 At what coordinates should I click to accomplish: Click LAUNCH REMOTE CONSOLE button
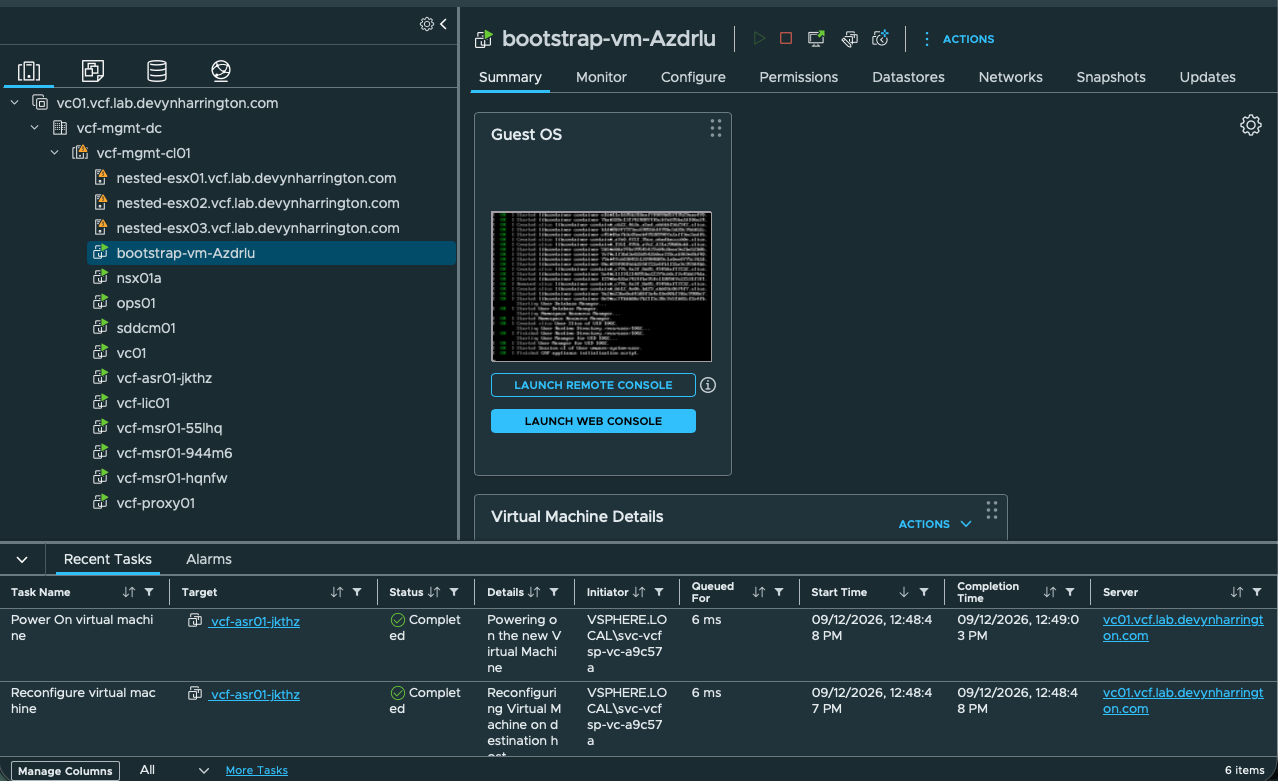593,385
